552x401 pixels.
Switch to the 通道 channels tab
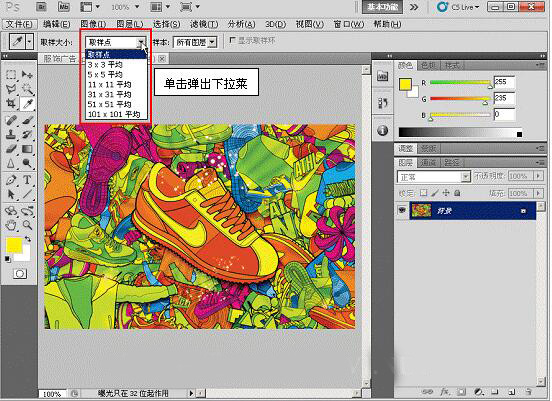(428, 162)
